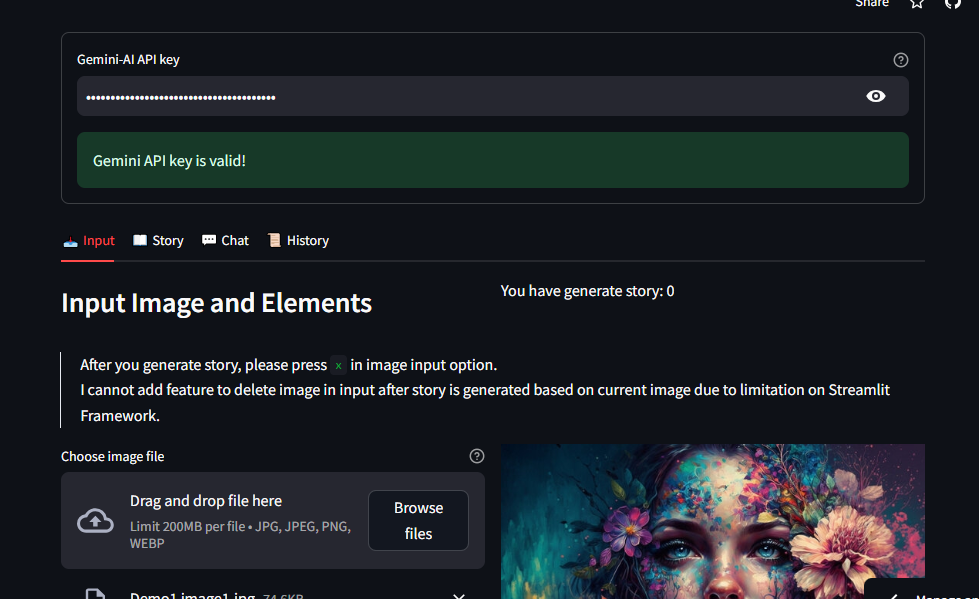Star this app with star icon
Viewport: 979px width, 599px height.
(x=917, y=4)
